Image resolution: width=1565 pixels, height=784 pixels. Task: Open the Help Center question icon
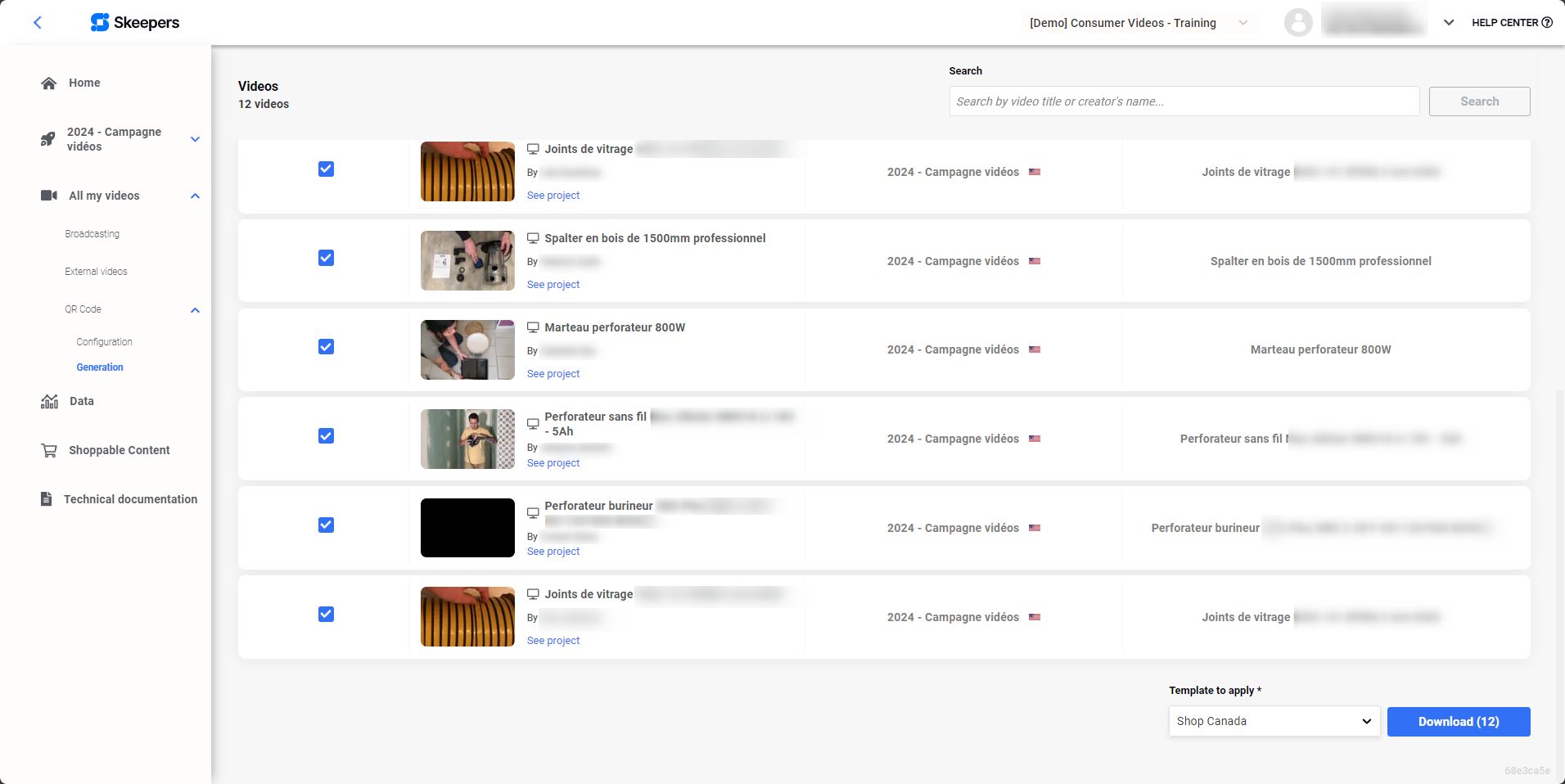[1547, 23]
